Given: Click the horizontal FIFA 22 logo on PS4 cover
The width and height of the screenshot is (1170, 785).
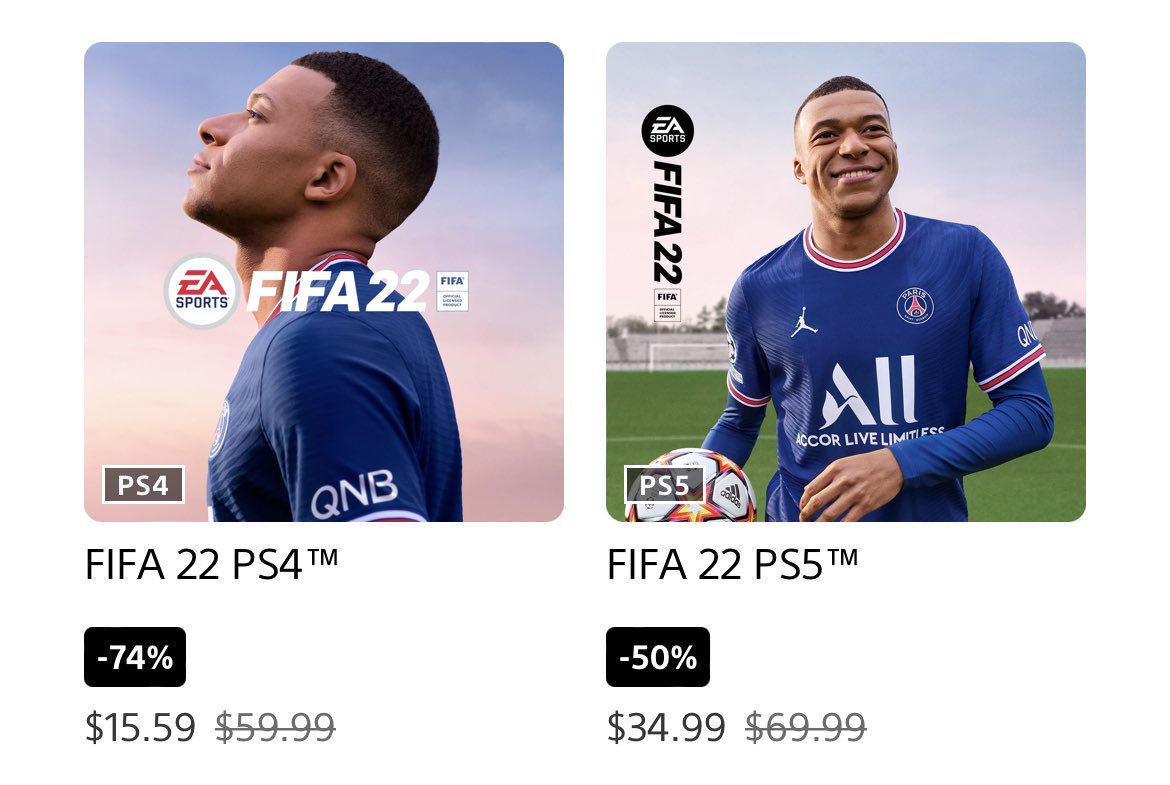Looking at the screenshot, I should [x=338, y=292].
